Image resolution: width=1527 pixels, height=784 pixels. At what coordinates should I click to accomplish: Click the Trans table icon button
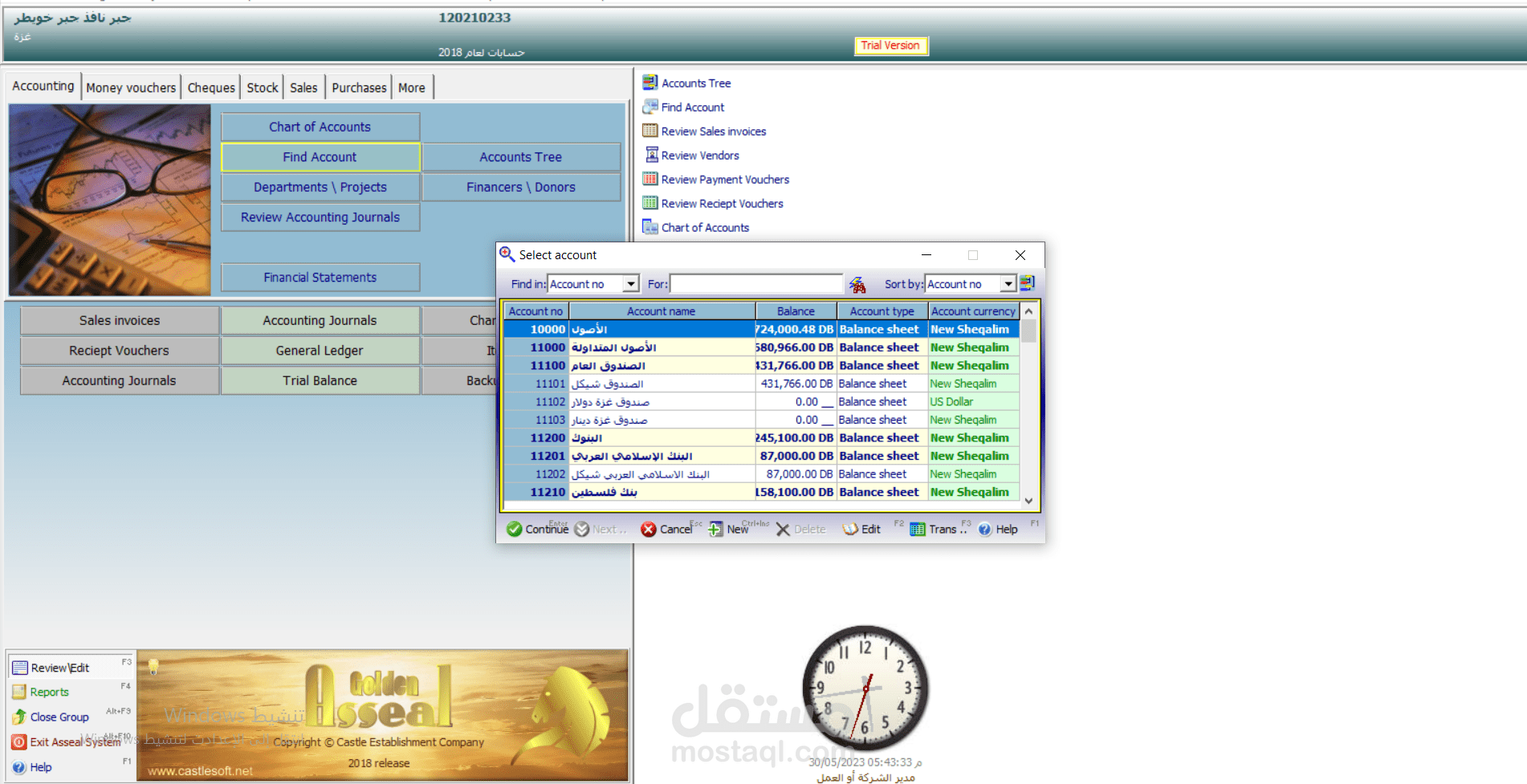(918, 530)
